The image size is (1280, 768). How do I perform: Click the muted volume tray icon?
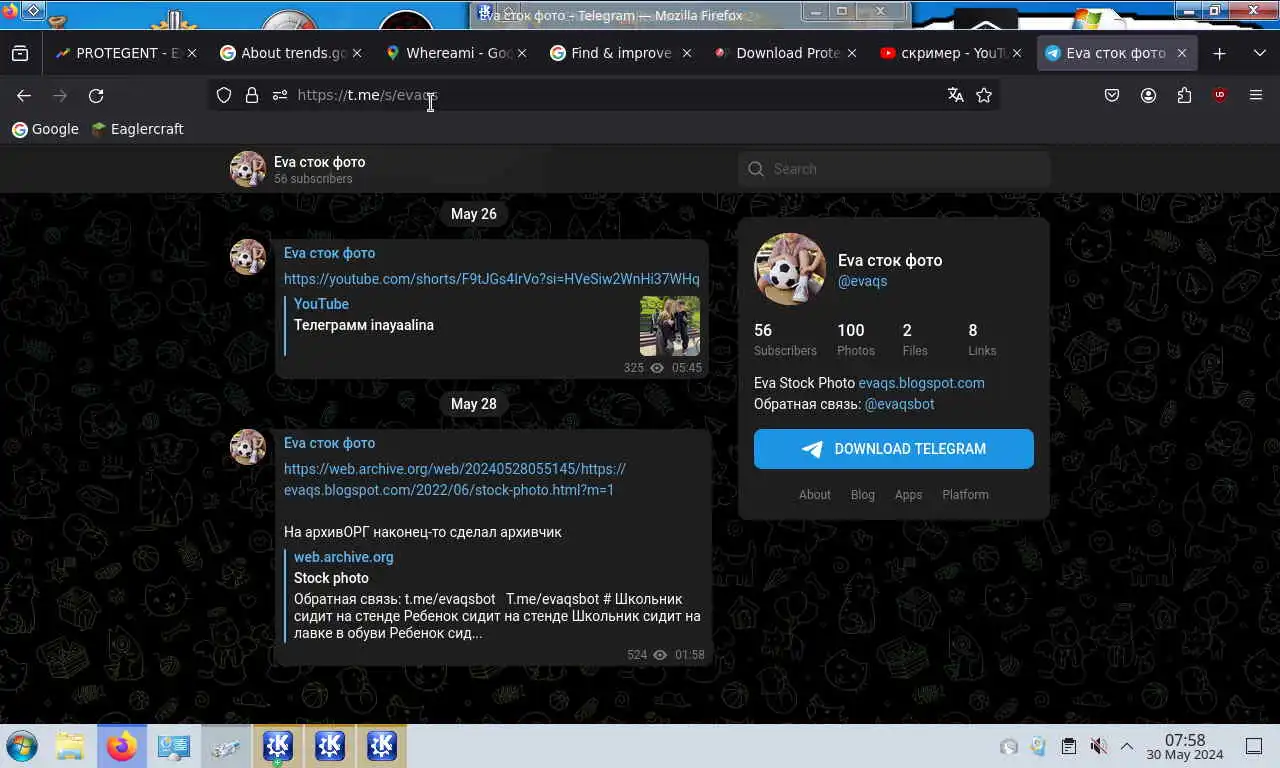(1098, 746)
